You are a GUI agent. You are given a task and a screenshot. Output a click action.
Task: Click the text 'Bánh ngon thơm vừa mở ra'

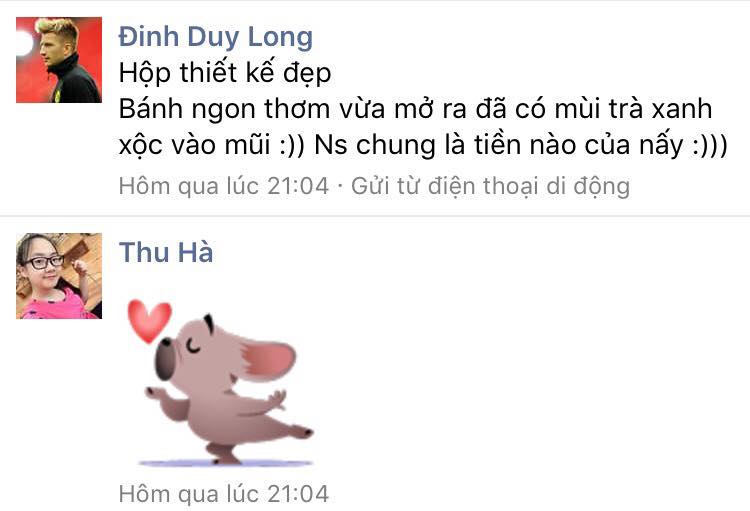(292, 110)
